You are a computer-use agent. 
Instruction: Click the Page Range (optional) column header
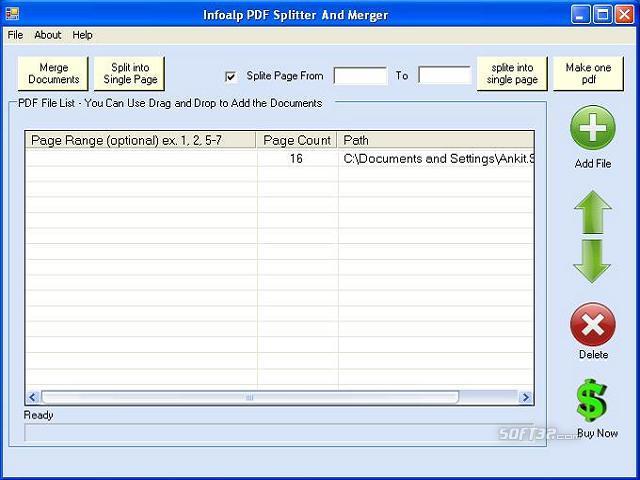coord(141,140)
